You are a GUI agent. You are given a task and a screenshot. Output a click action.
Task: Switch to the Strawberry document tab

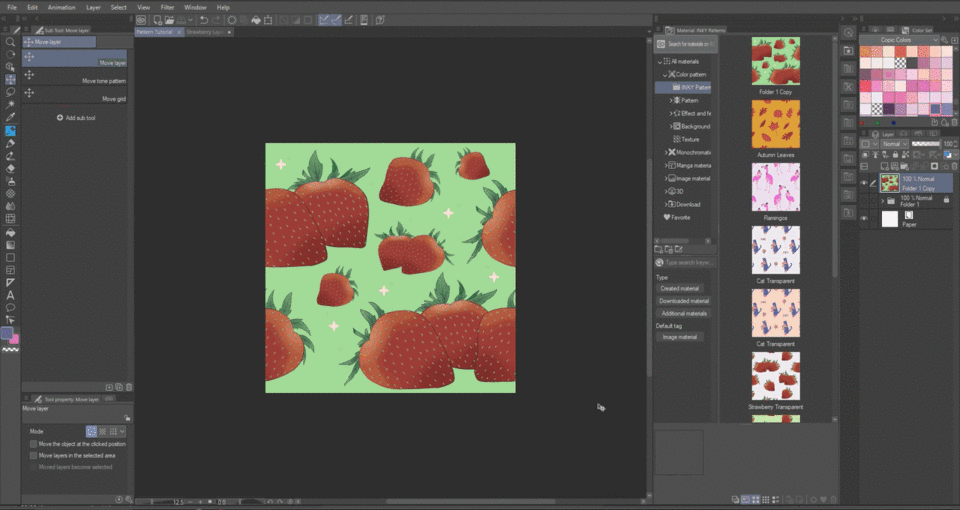(206, 32)
